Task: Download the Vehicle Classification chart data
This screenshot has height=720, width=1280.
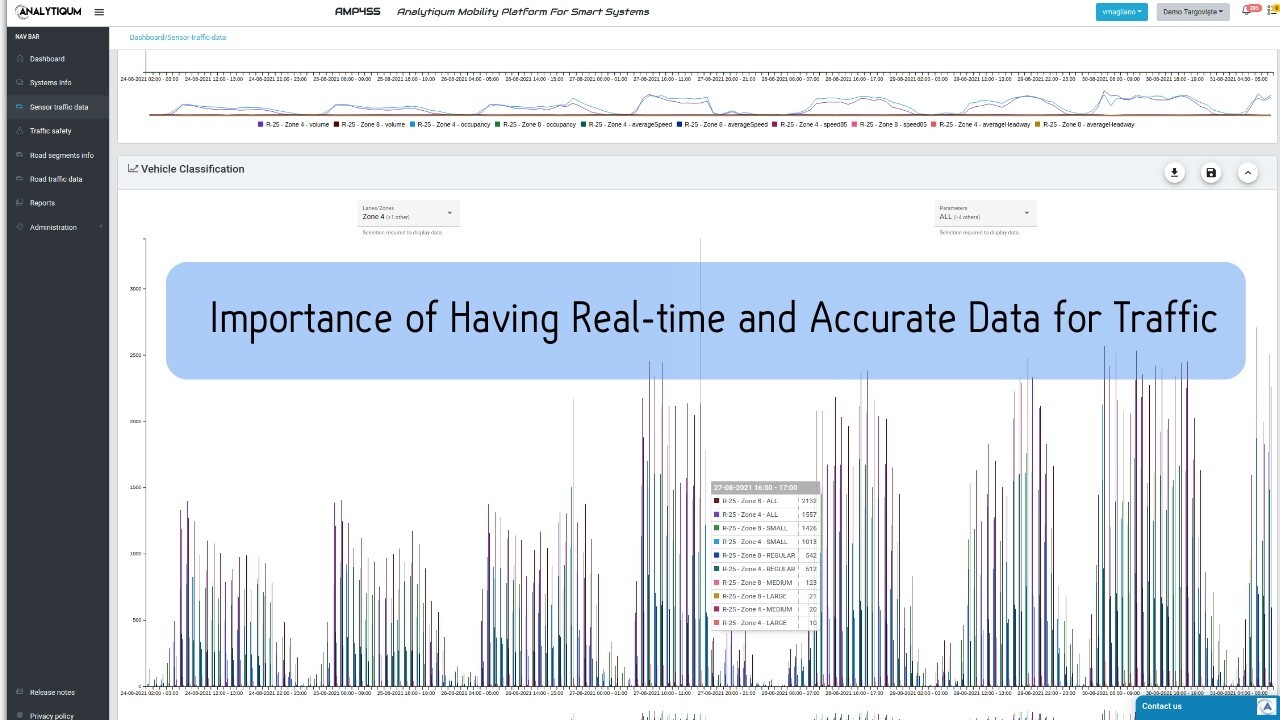Action: [1175, 172]
